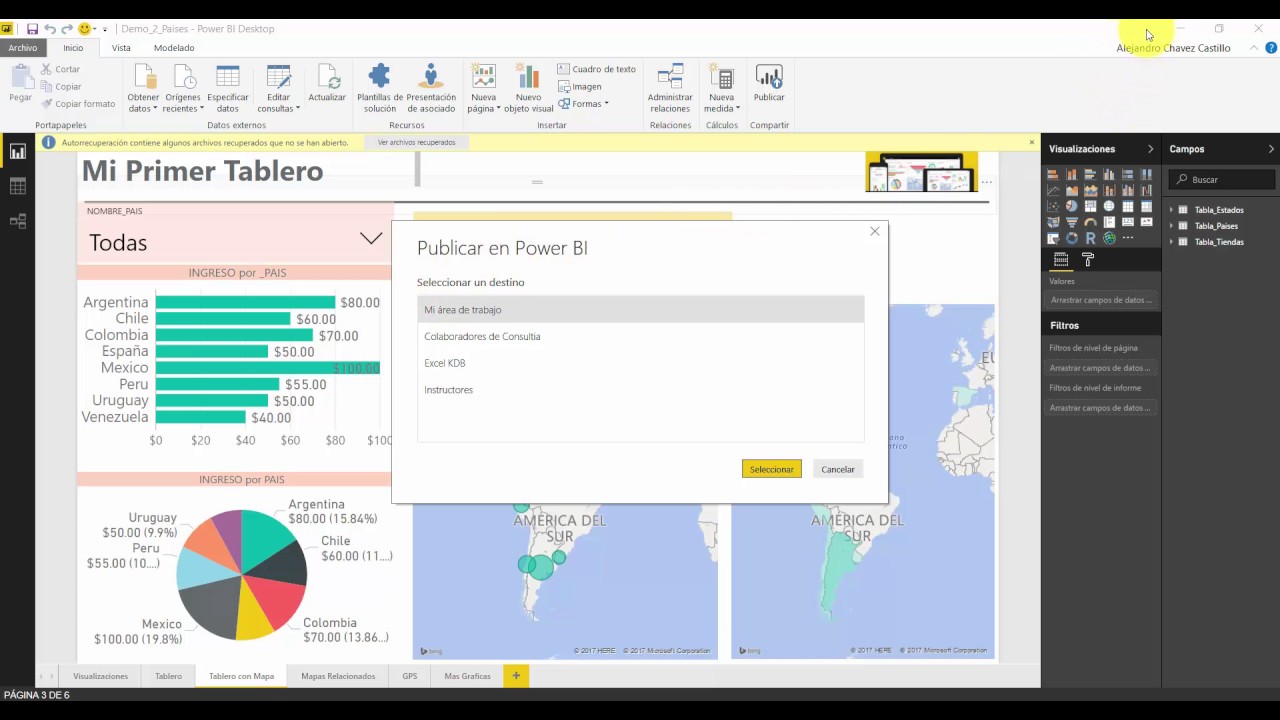Click Nuevo objeto visual in the ribbon
Screen dimensions: 1280x720
coord(528,88)
